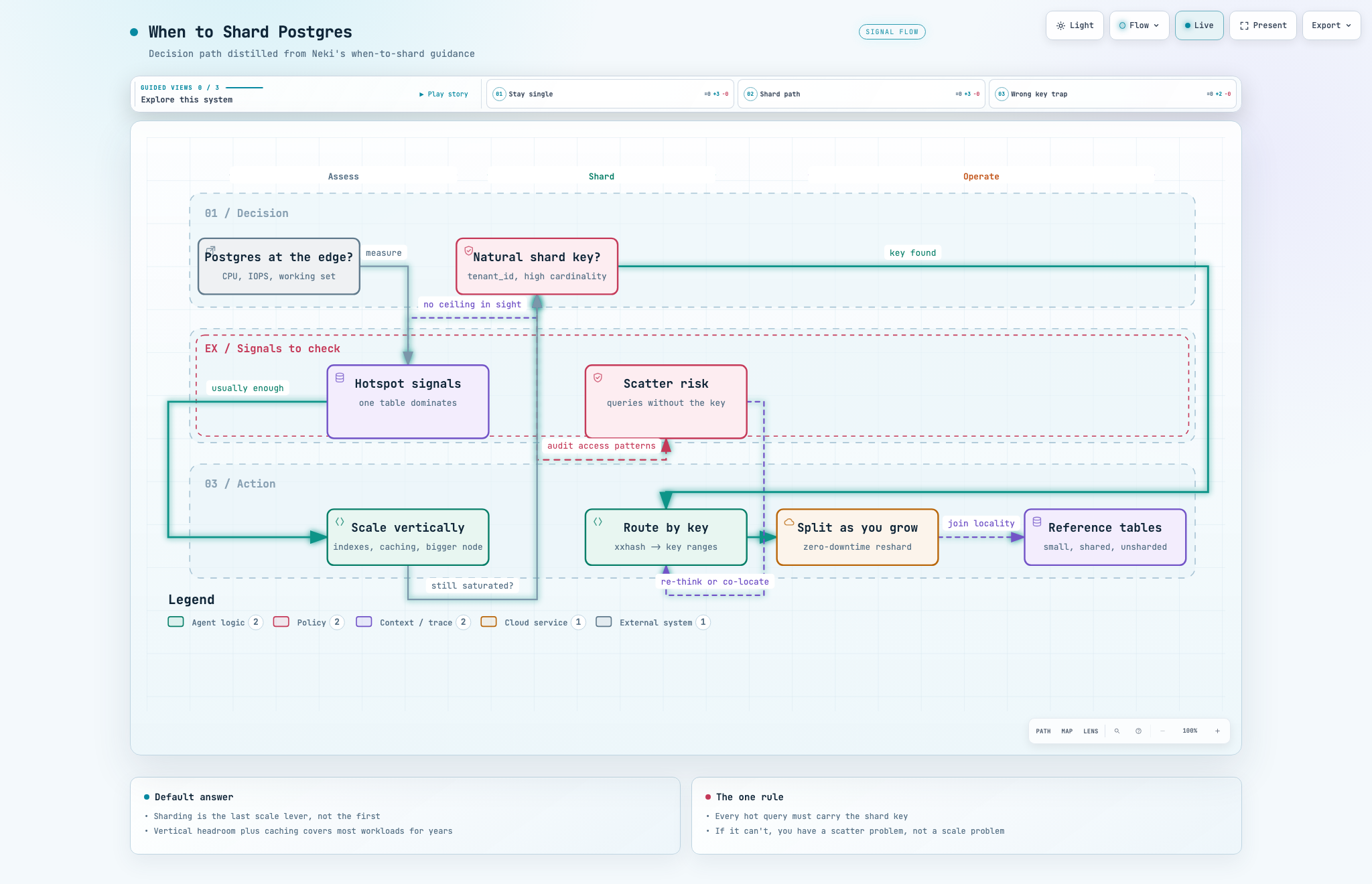Click the 'Default answer' card heading

(x=194, y=797)
